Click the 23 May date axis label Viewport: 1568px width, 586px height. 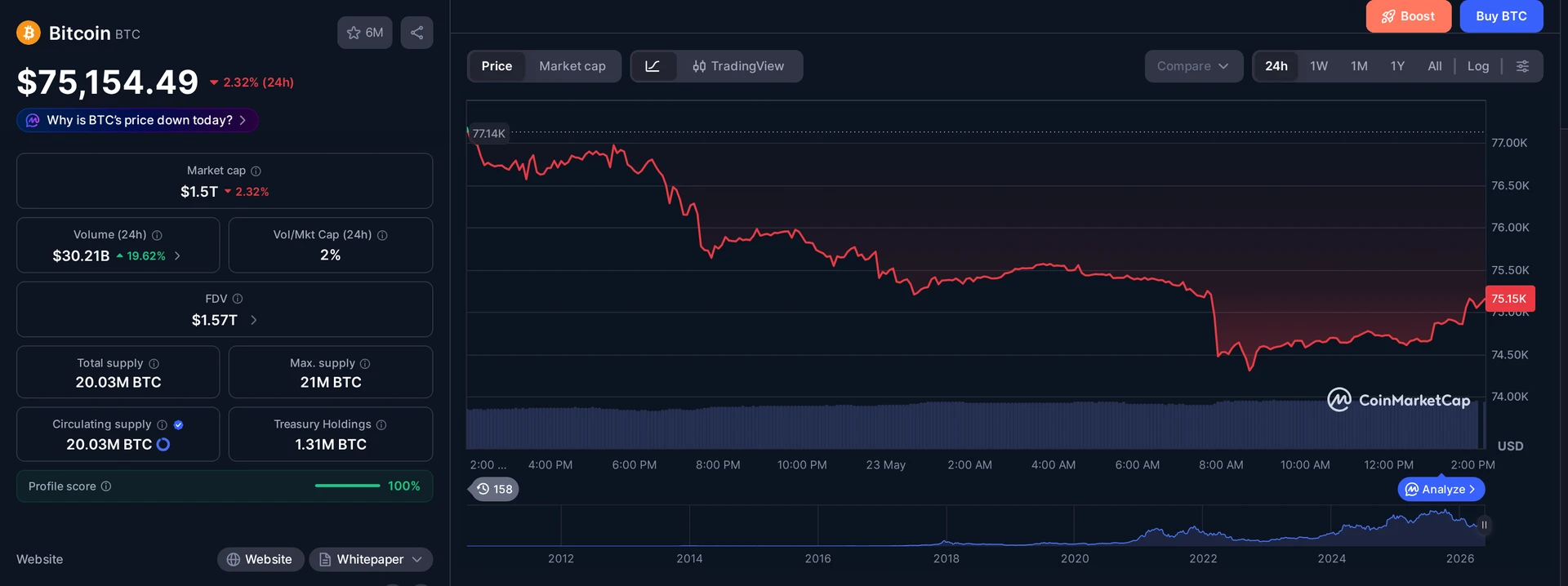pyautogui.click(x=885, y=464)
